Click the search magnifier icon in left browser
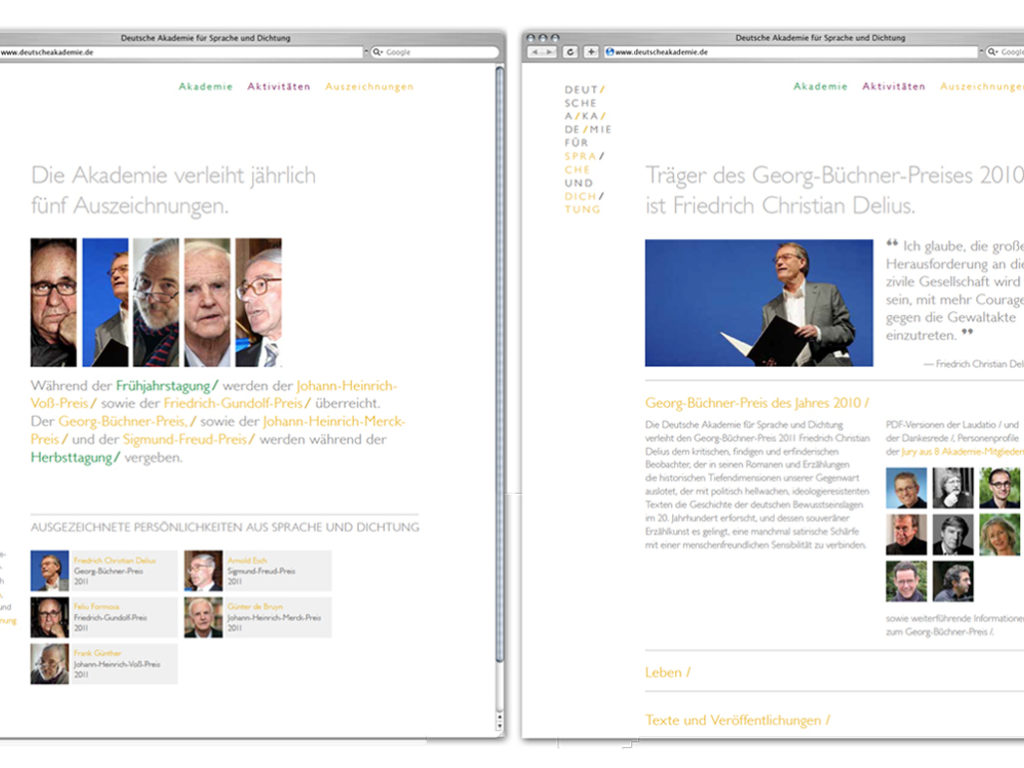The height and width of the screenshot is (768, 1024). click(378, 52)
